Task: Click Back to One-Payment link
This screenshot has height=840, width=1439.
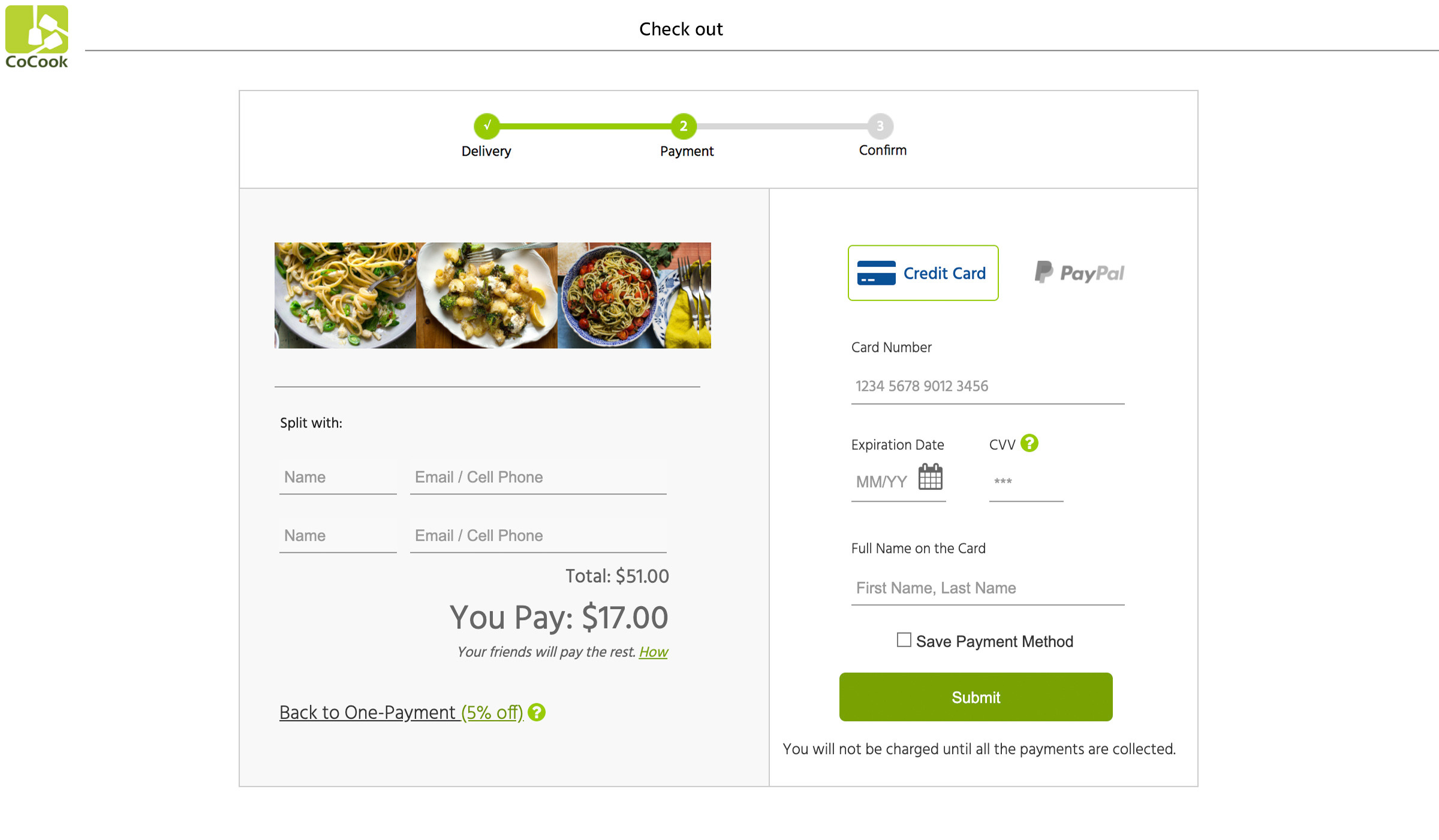Action: 401,712
